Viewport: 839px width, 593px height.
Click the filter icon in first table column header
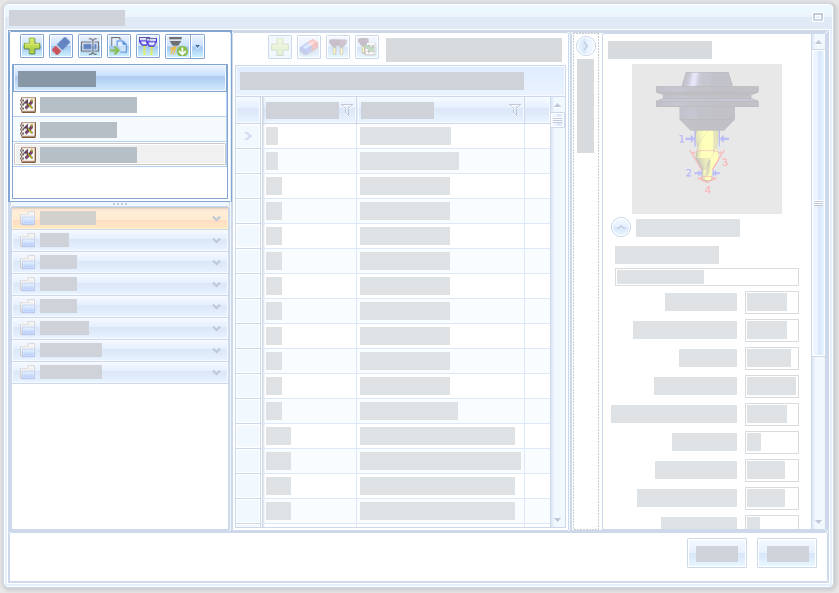tap(347, 110)
